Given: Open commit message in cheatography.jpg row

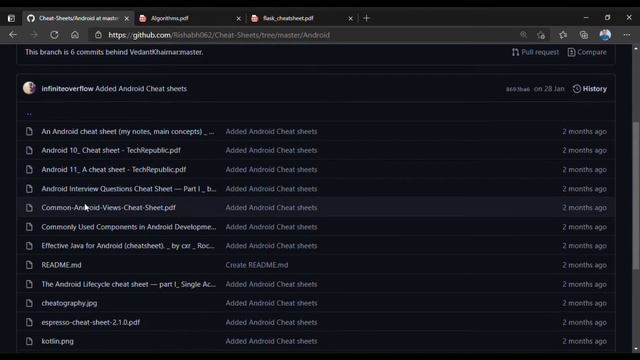Looking at the screenshot, I should click(x=271, y=303).
